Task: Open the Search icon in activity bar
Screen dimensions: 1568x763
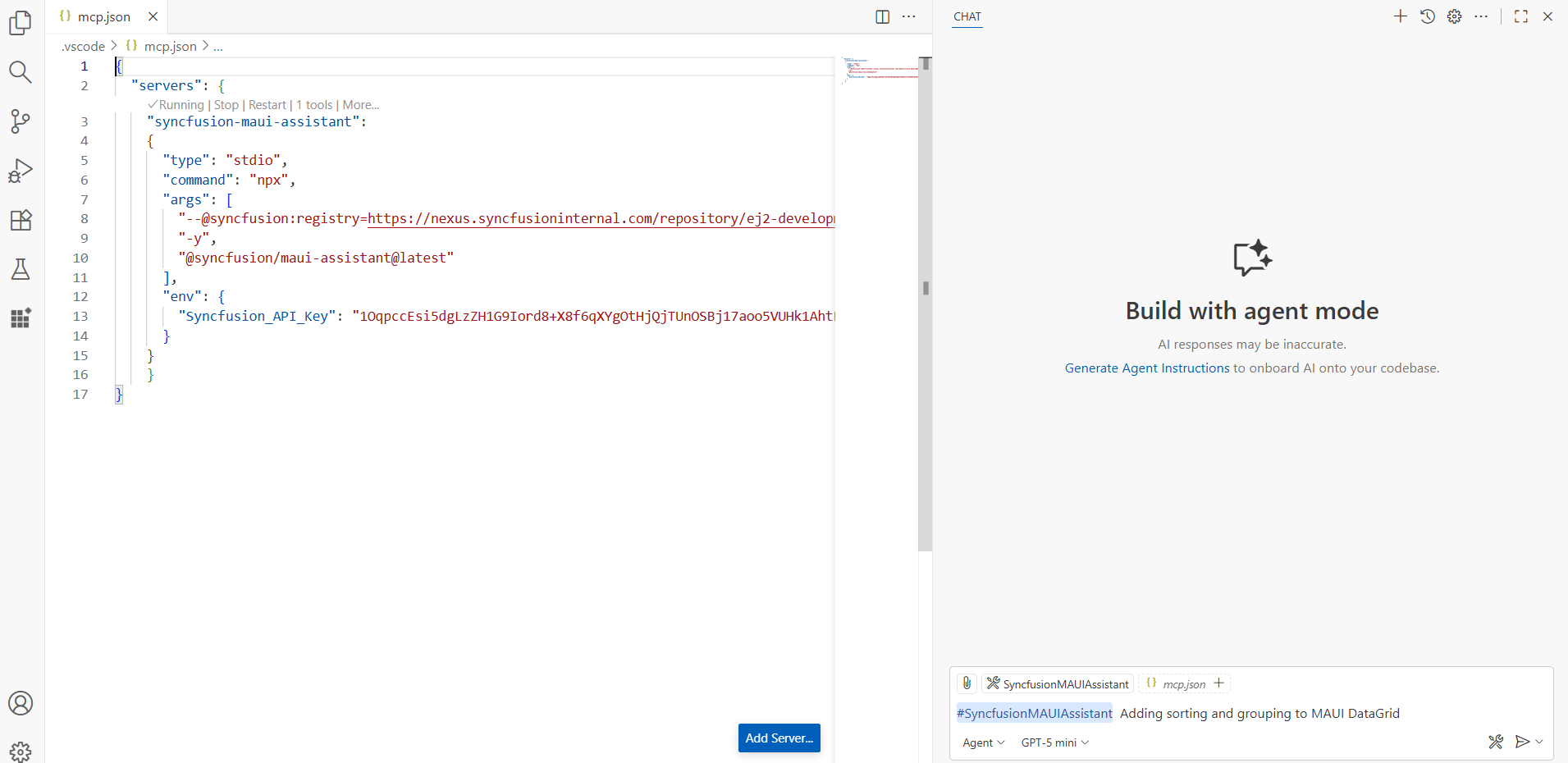Action: [20, 72]
